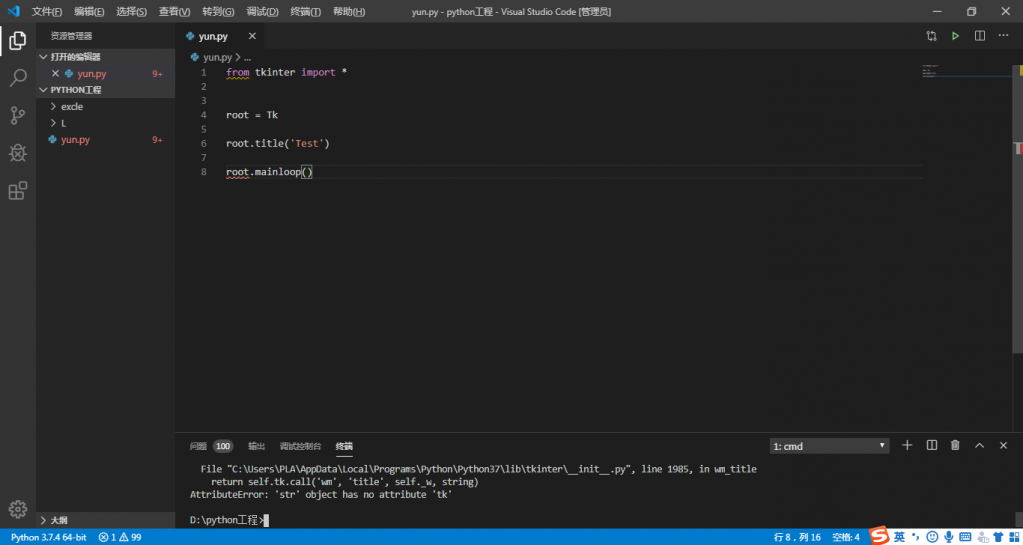Close the yun.py editor tab
Viewport: 1023px width, 545px height.
point(252,36)
